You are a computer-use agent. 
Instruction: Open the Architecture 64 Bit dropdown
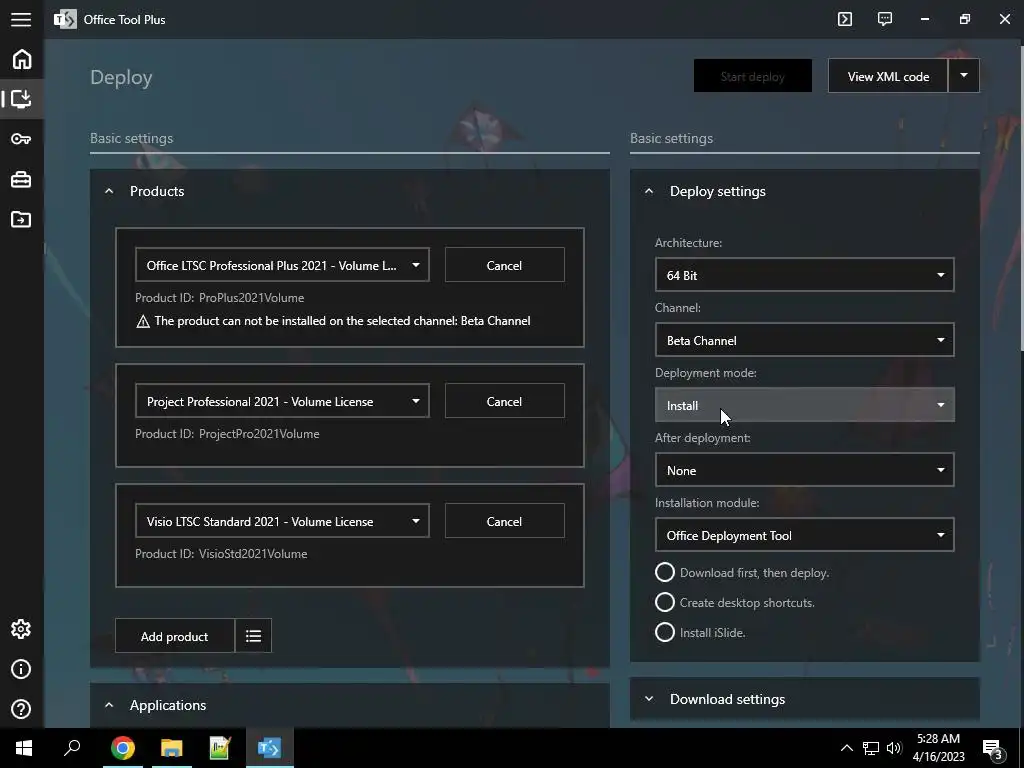click(805, 275)
